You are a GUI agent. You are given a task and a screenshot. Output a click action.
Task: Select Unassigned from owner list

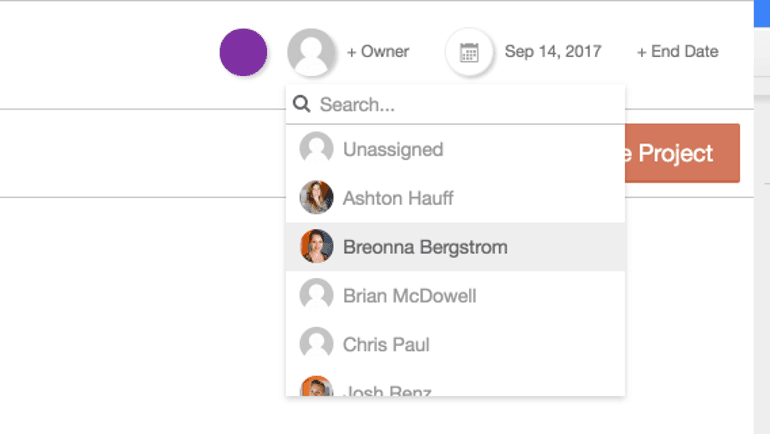tap(393, 149)
